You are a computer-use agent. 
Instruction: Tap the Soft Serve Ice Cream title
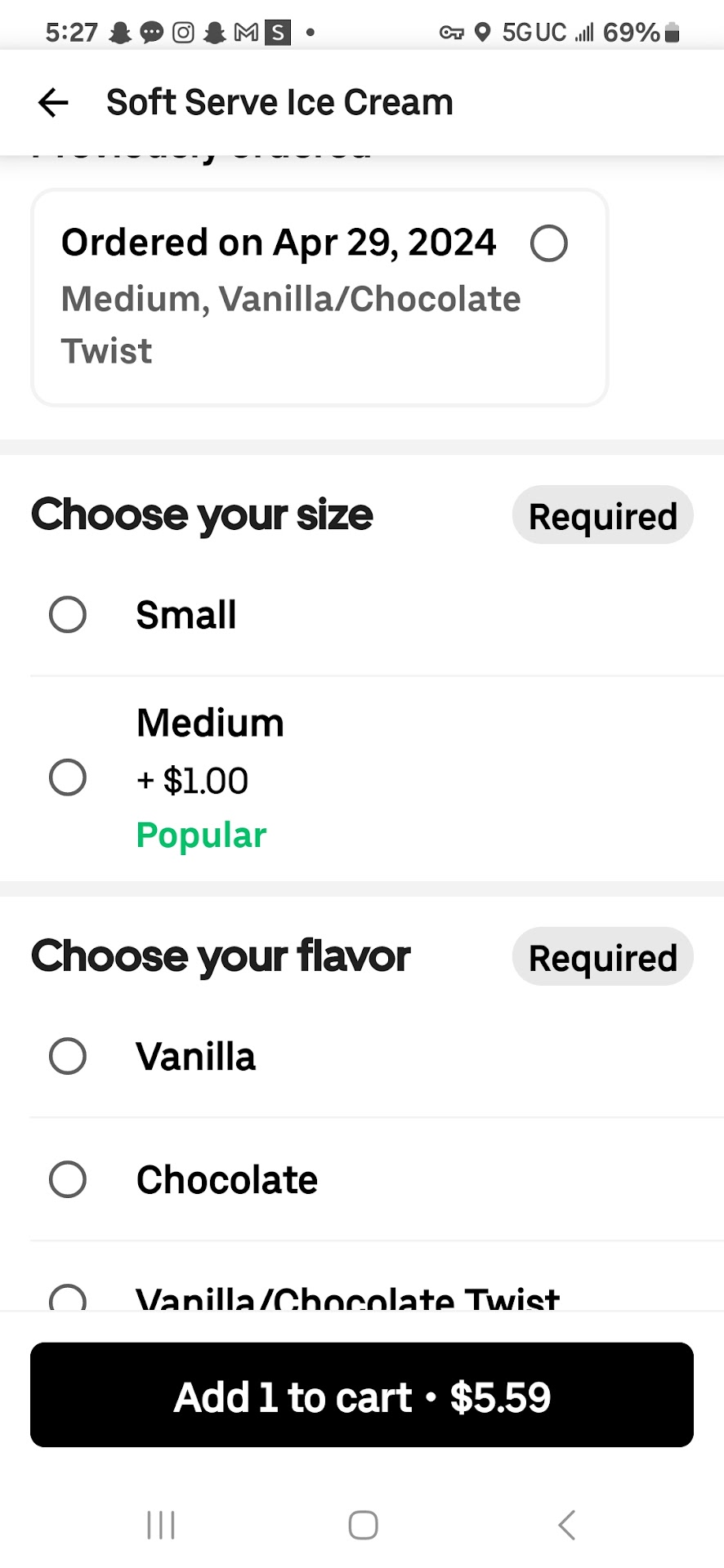[279, 103]
